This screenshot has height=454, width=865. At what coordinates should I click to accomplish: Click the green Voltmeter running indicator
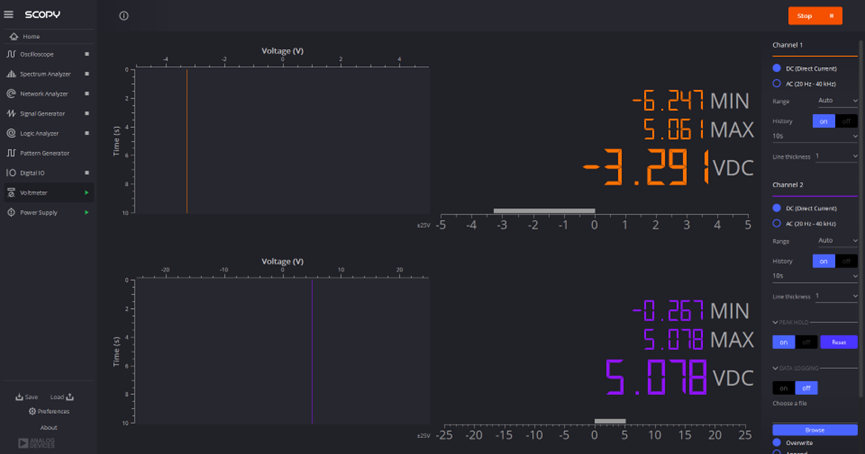click(x=87, y=193)
